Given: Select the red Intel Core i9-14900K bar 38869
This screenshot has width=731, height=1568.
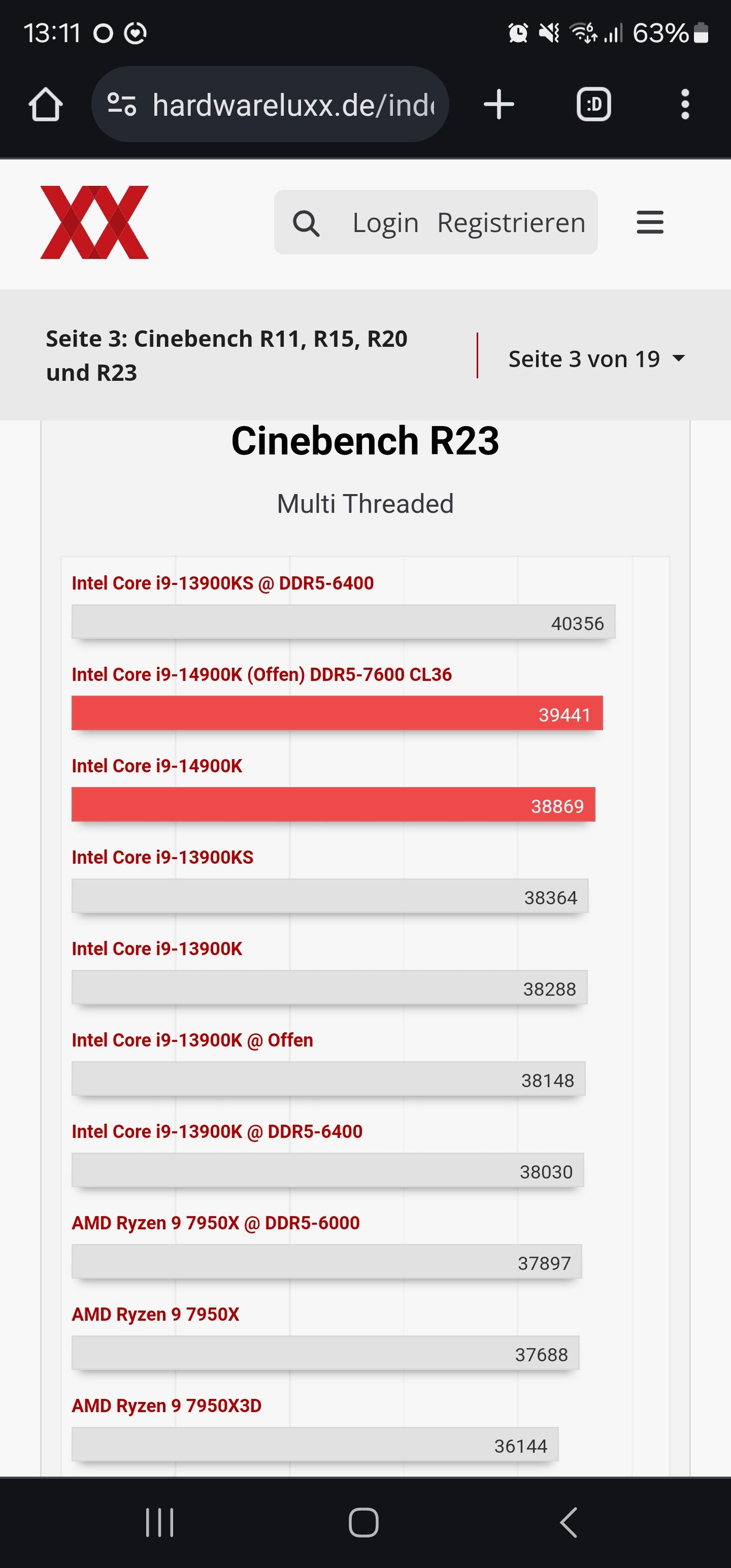Looking at the screenshot, I should tap(333, 805).
